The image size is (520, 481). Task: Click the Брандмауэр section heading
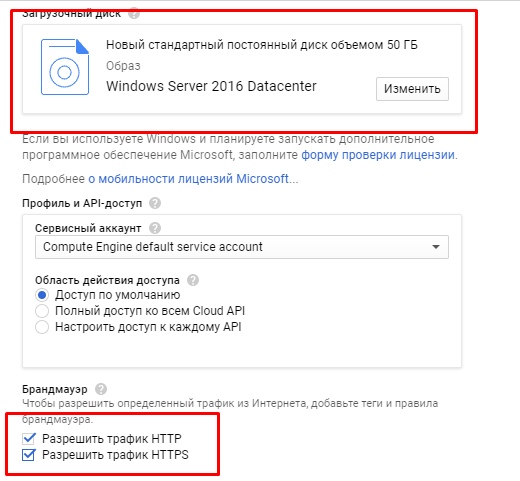pos(55,389)
